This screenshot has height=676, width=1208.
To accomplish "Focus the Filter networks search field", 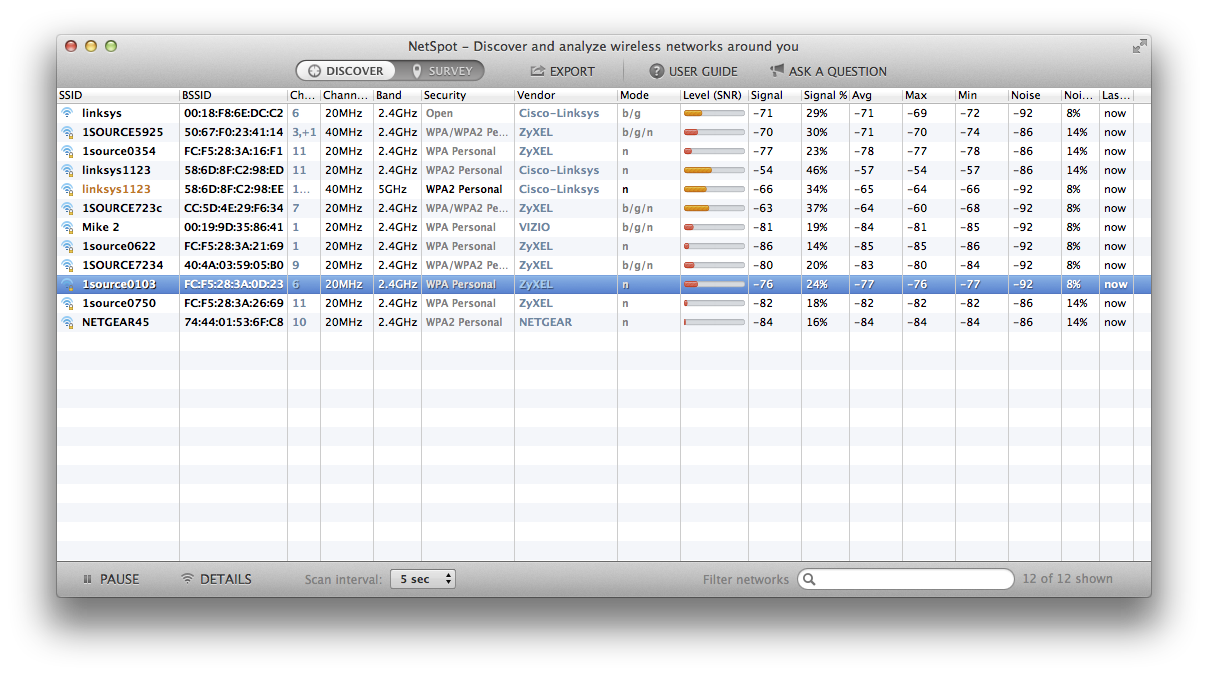I will [x=906, y=579].
